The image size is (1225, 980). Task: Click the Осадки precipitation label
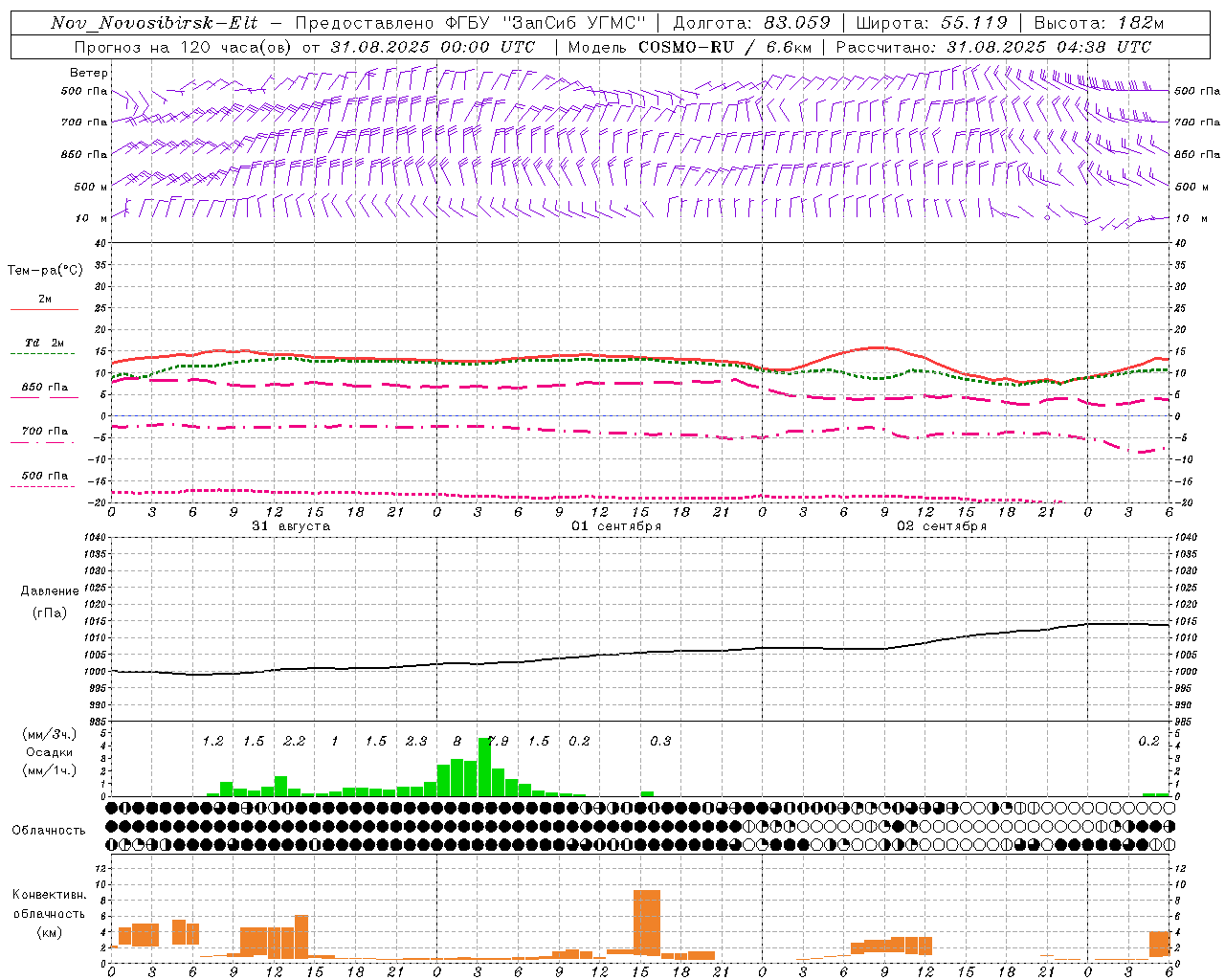(50, 752)
